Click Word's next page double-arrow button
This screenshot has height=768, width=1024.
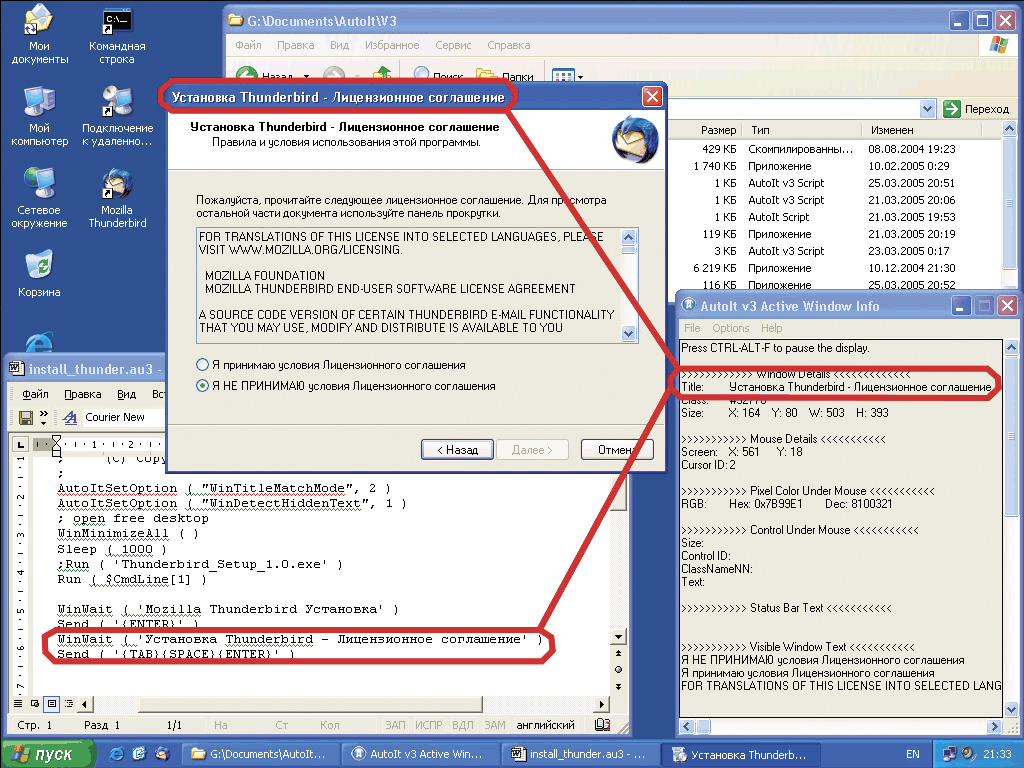(618, 686)
